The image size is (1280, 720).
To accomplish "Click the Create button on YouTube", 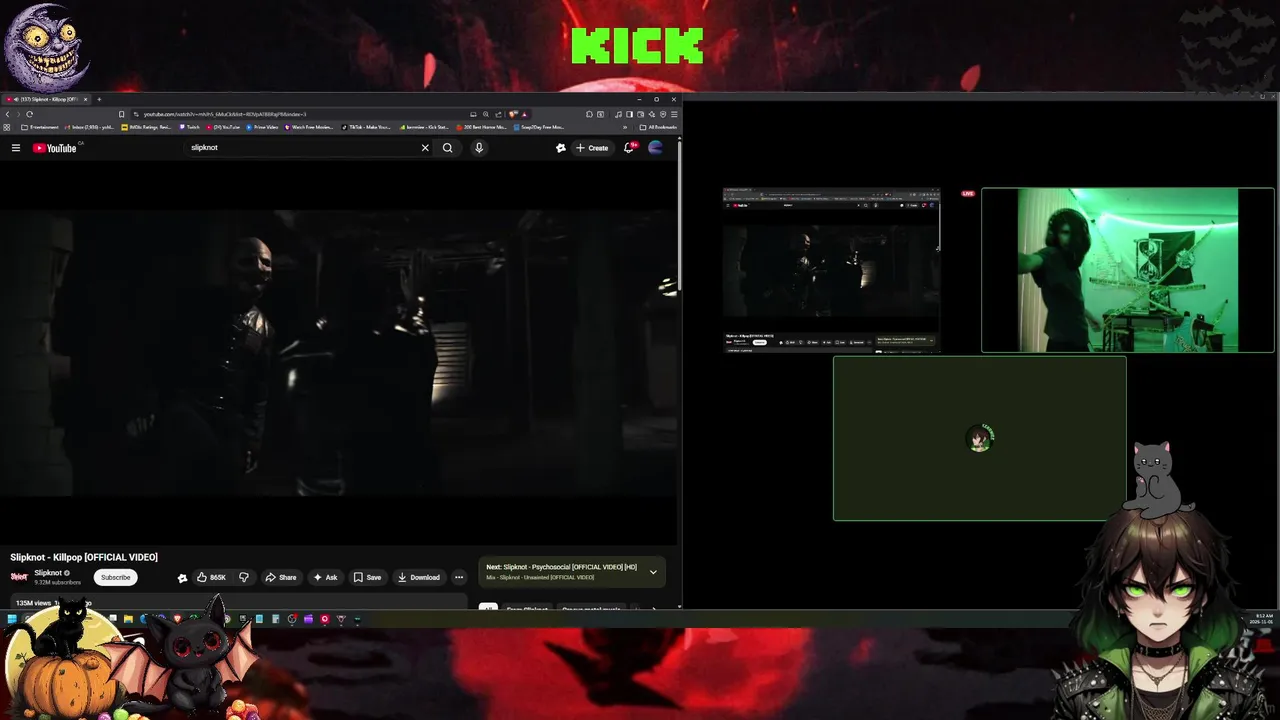I will click(x=592, y=148).
